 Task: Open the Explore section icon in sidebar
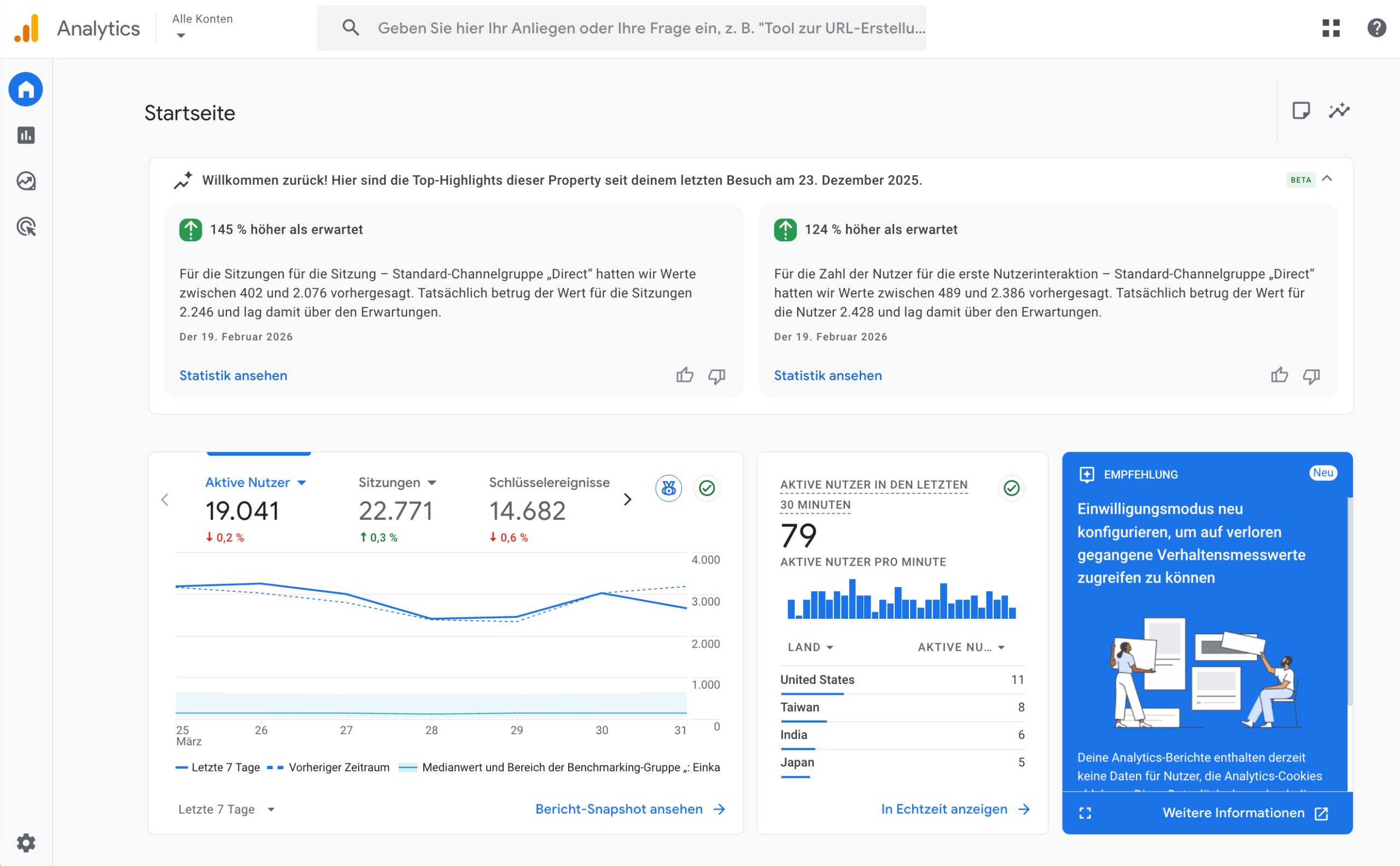point(25,181)
